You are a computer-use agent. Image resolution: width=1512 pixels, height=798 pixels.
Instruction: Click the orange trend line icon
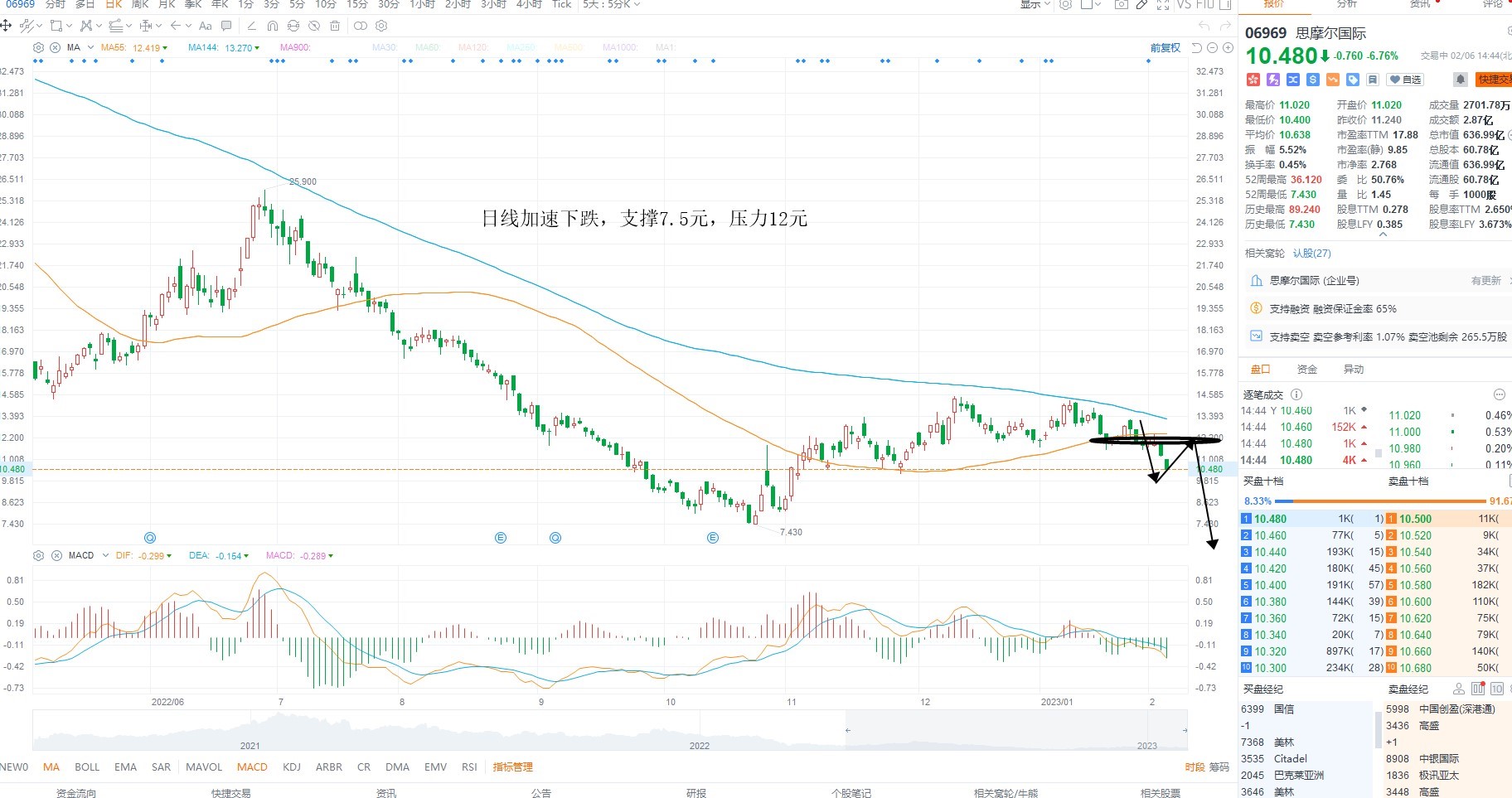pos(1333,80)
